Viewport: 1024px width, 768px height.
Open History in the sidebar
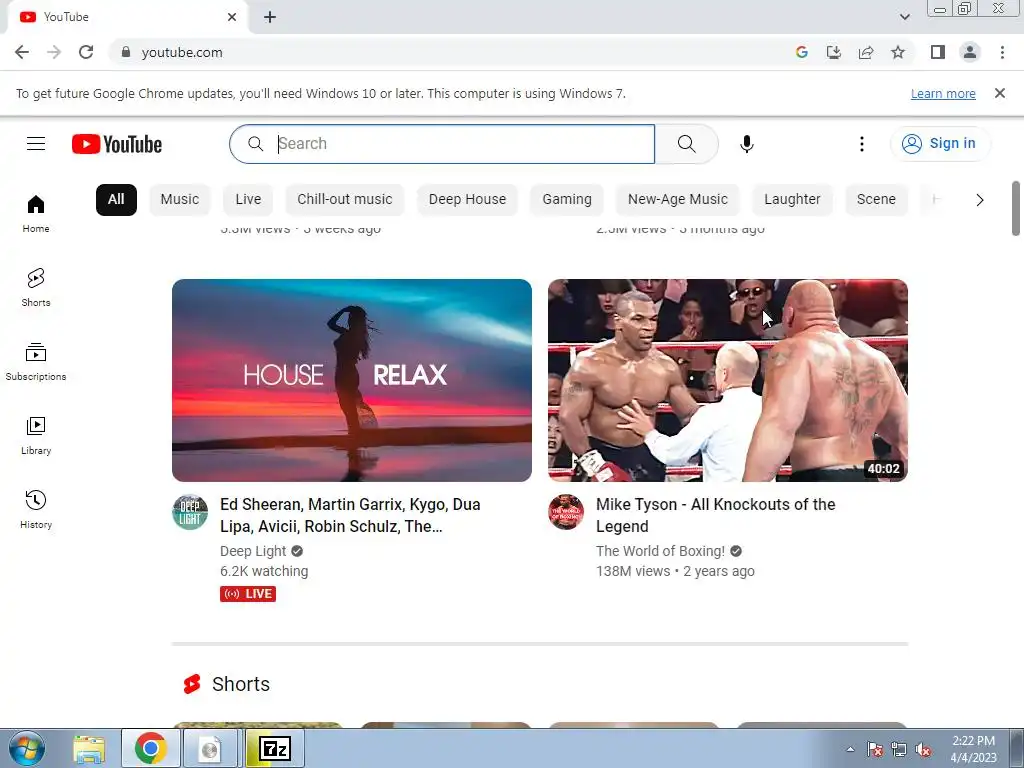click(36, 509)
